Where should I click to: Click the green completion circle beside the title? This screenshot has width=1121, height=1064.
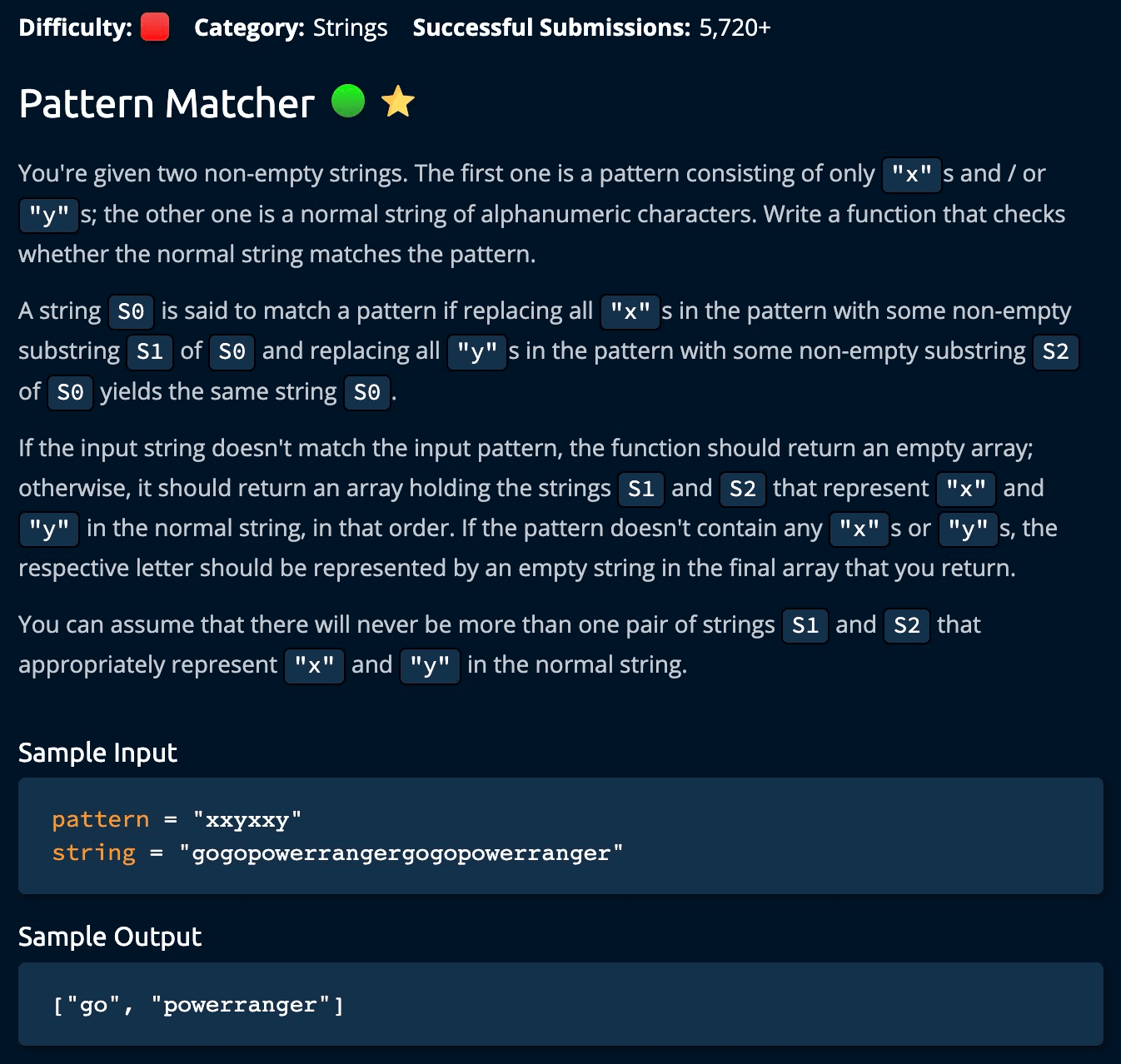348,102
